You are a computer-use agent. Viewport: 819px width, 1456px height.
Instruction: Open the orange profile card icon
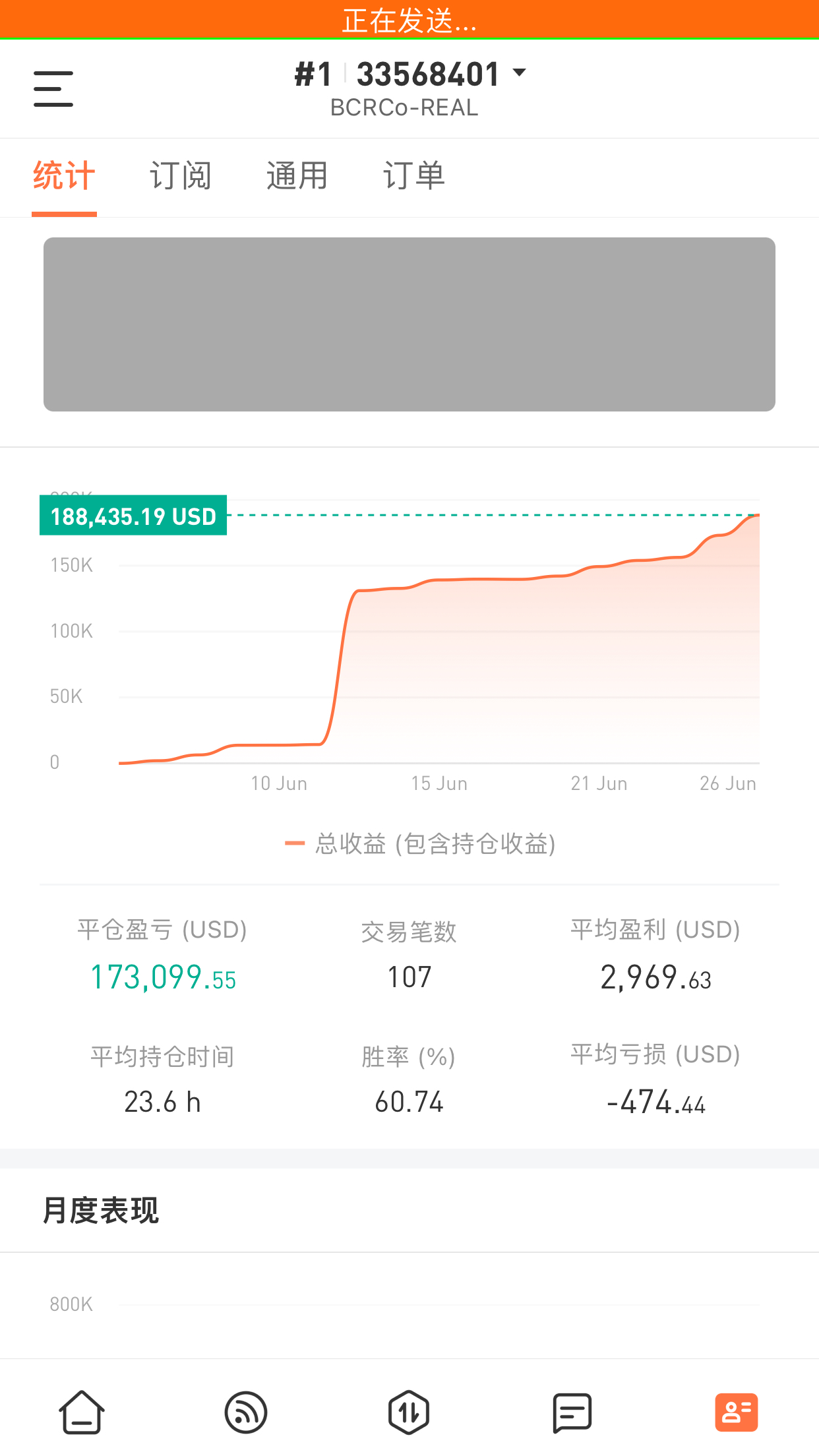(736, 1412)
